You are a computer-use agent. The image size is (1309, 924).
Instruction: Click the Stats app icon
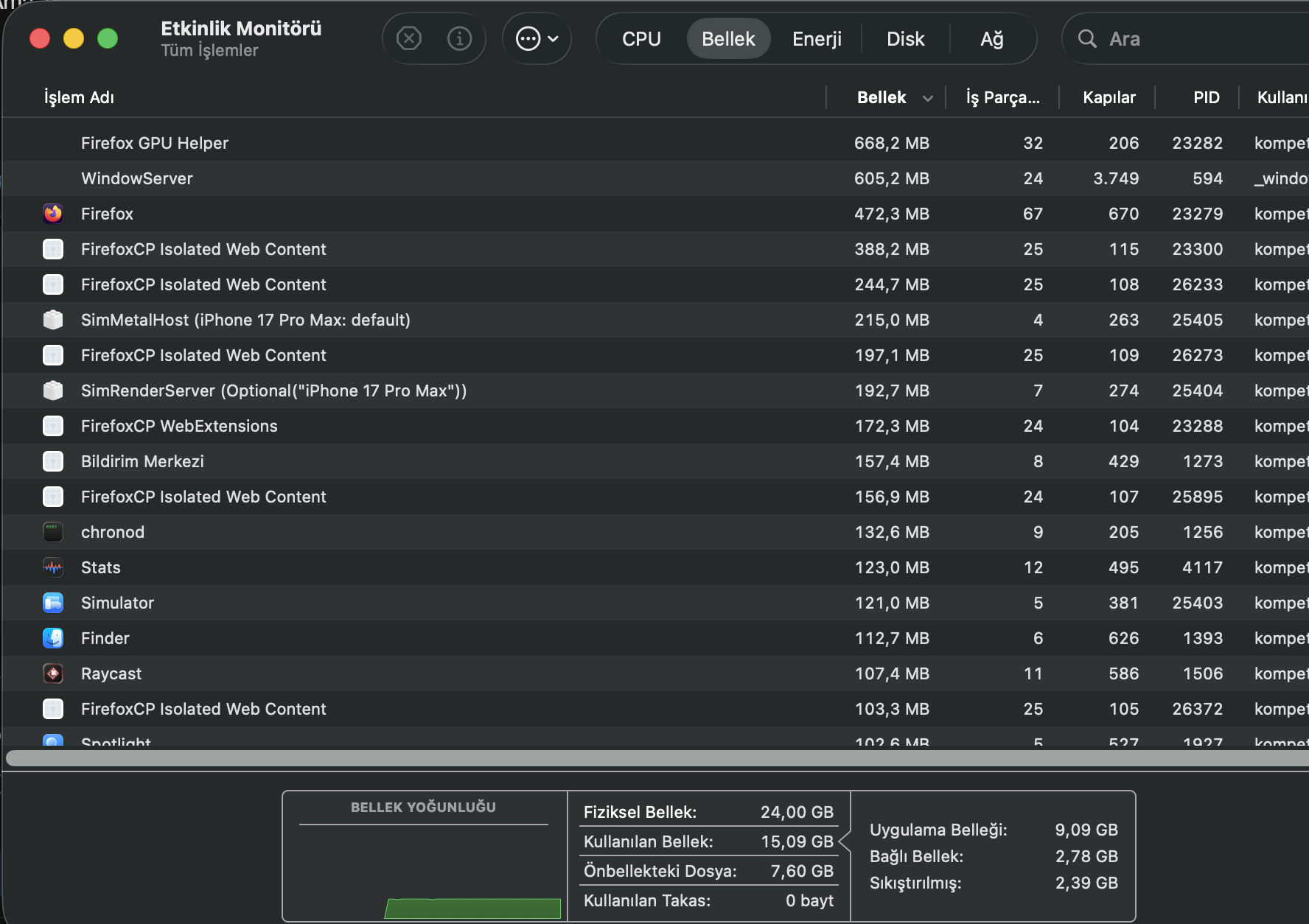tap(53, 567)
